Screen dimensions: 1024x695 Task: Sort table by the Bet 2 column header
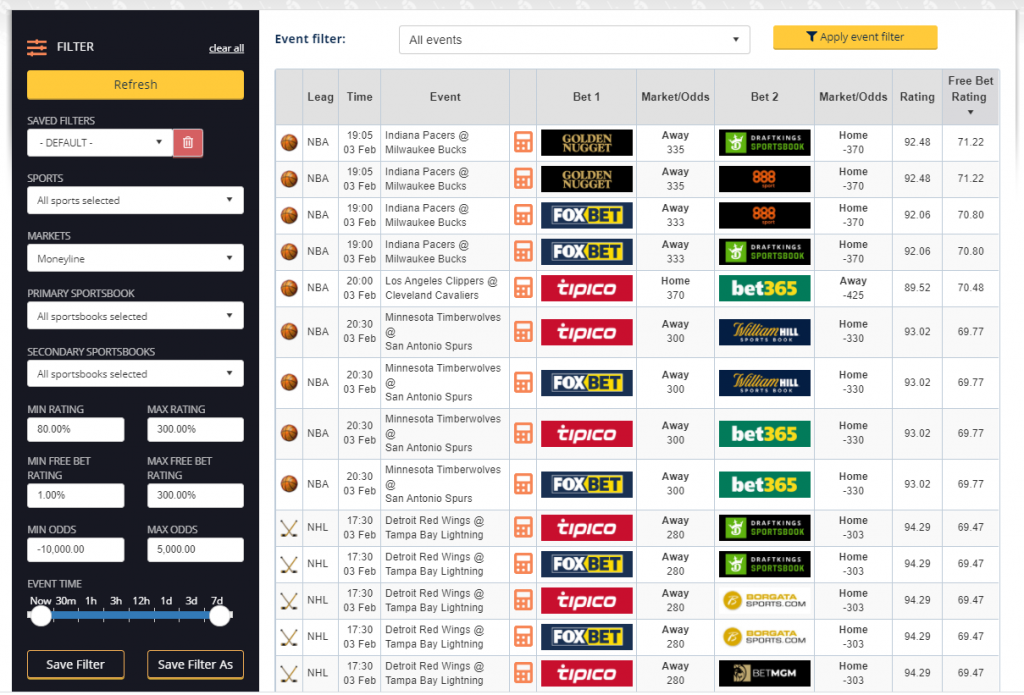(x=764, y=97)
